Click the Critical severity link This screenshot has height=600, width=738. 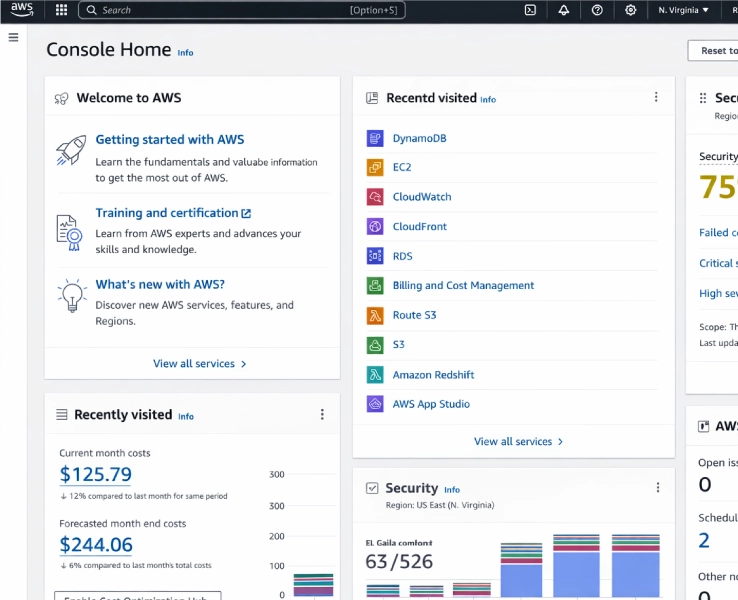click(x=718, y=263)
